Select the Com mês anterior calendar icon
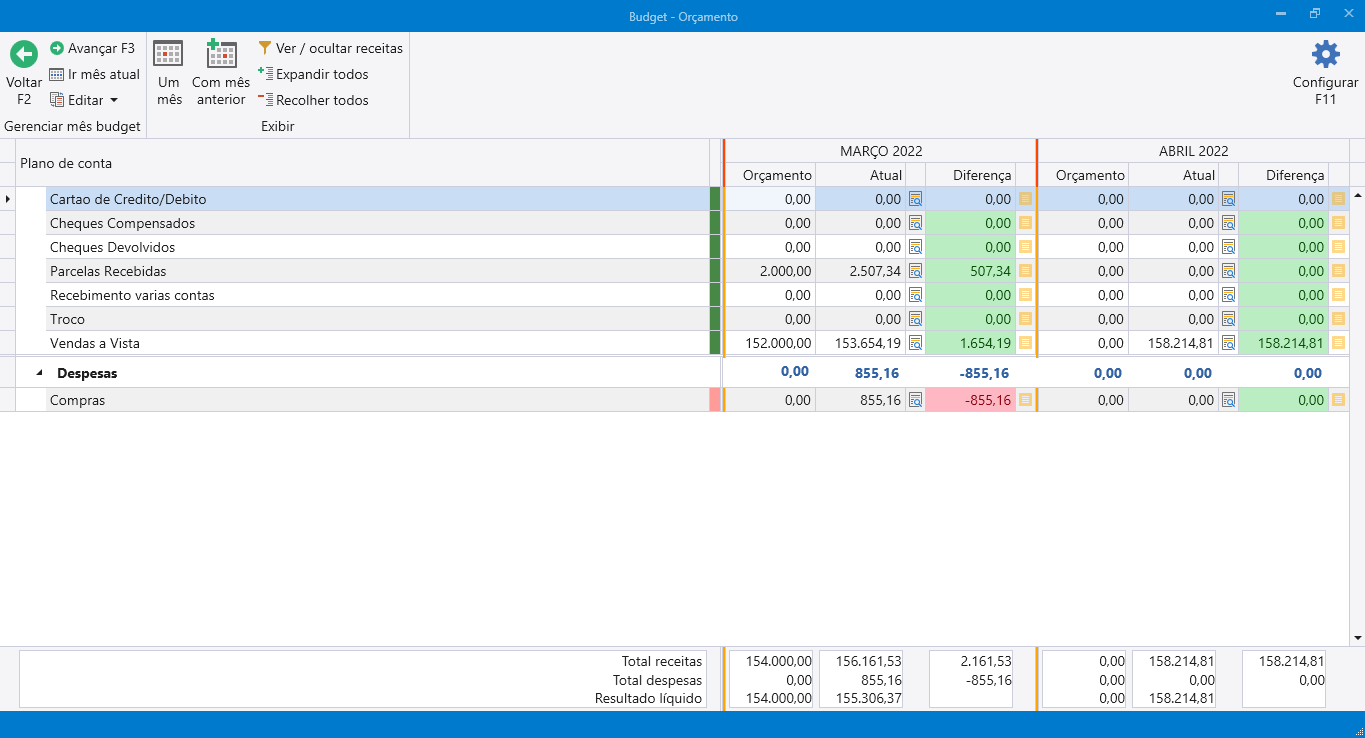This screenshot has width=1365, height=738. (x=221, y=54)
